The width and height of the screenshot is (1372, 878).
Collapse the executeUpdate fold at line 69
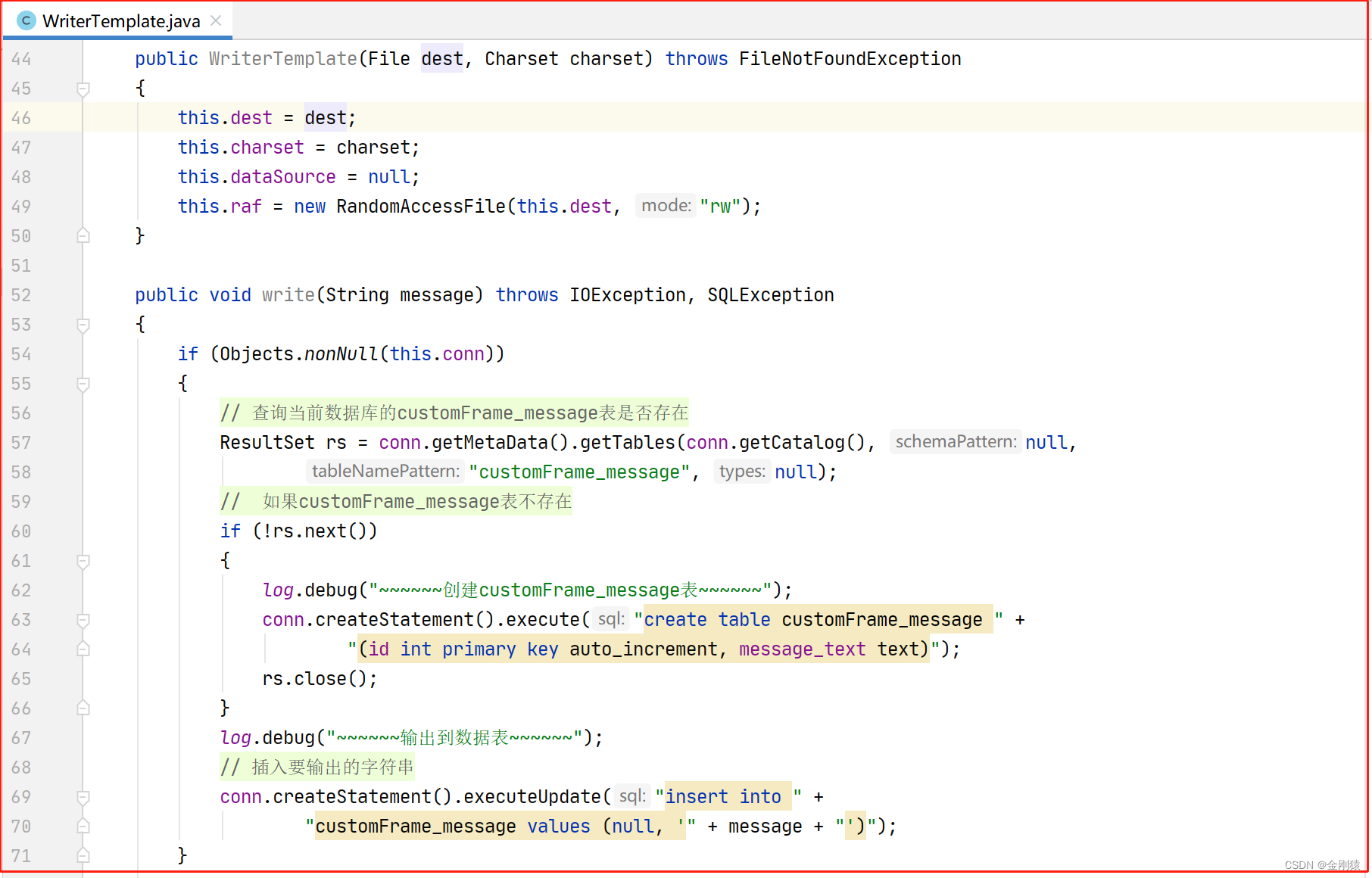pos(83,797)
